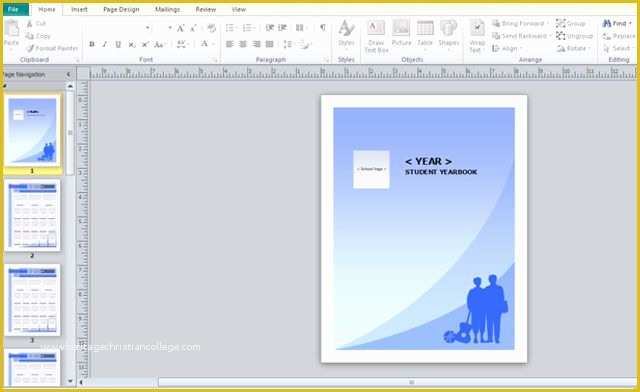Apply numbered list formatting
This screenshot has height=392, width=640.
click(x=248, y=28)
